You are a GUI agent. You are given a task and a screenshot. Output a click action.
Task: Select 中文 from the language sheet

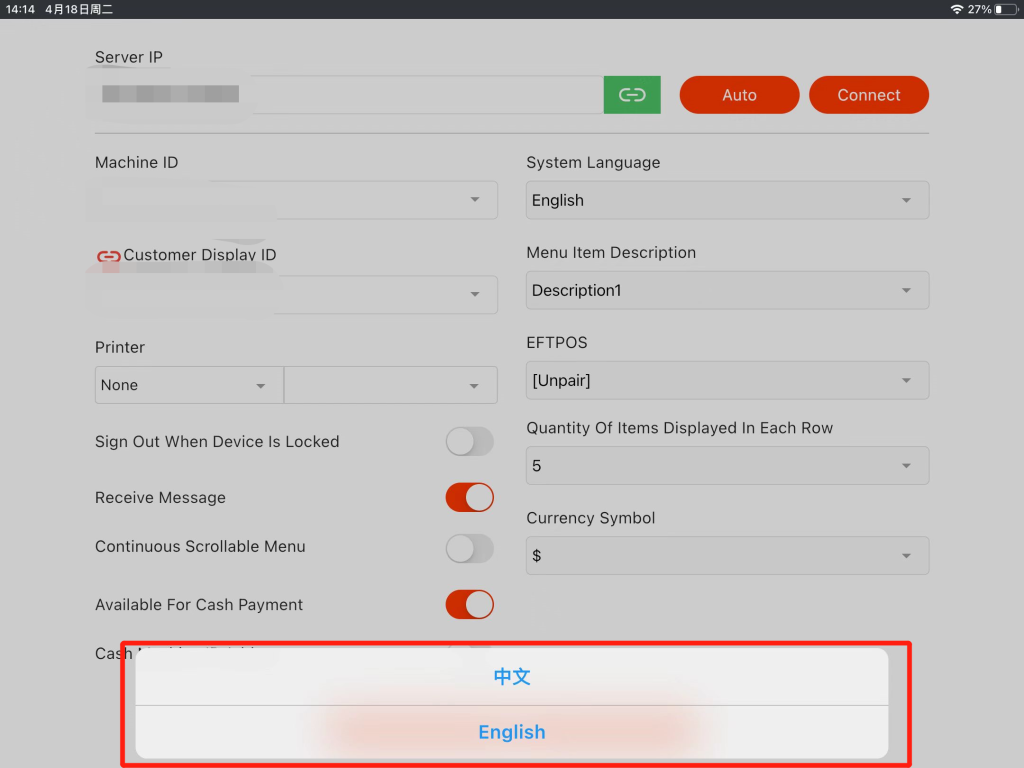coord(512,677)
